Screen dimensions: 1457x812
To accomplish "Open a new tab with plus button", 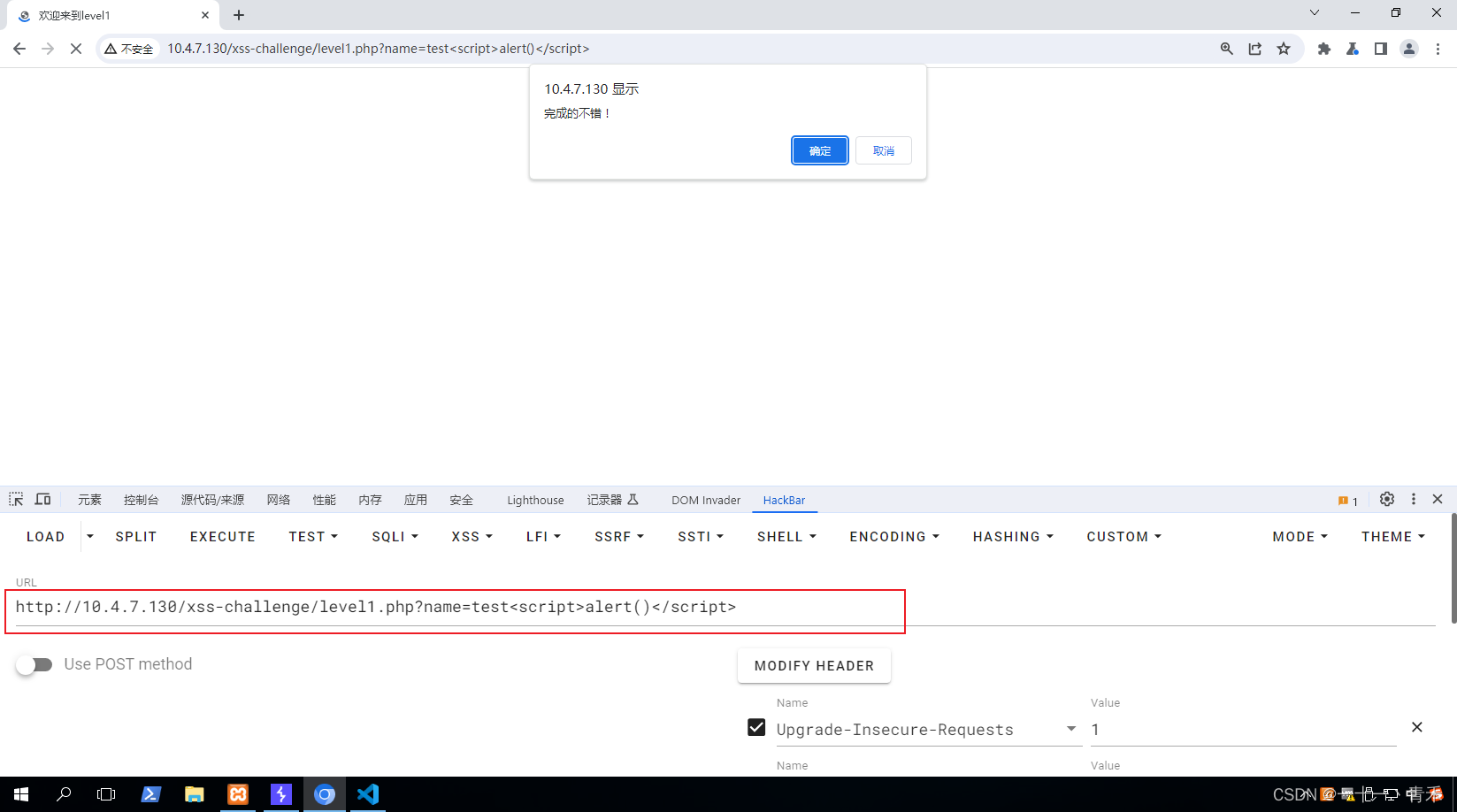I will (x=239, y=15).
